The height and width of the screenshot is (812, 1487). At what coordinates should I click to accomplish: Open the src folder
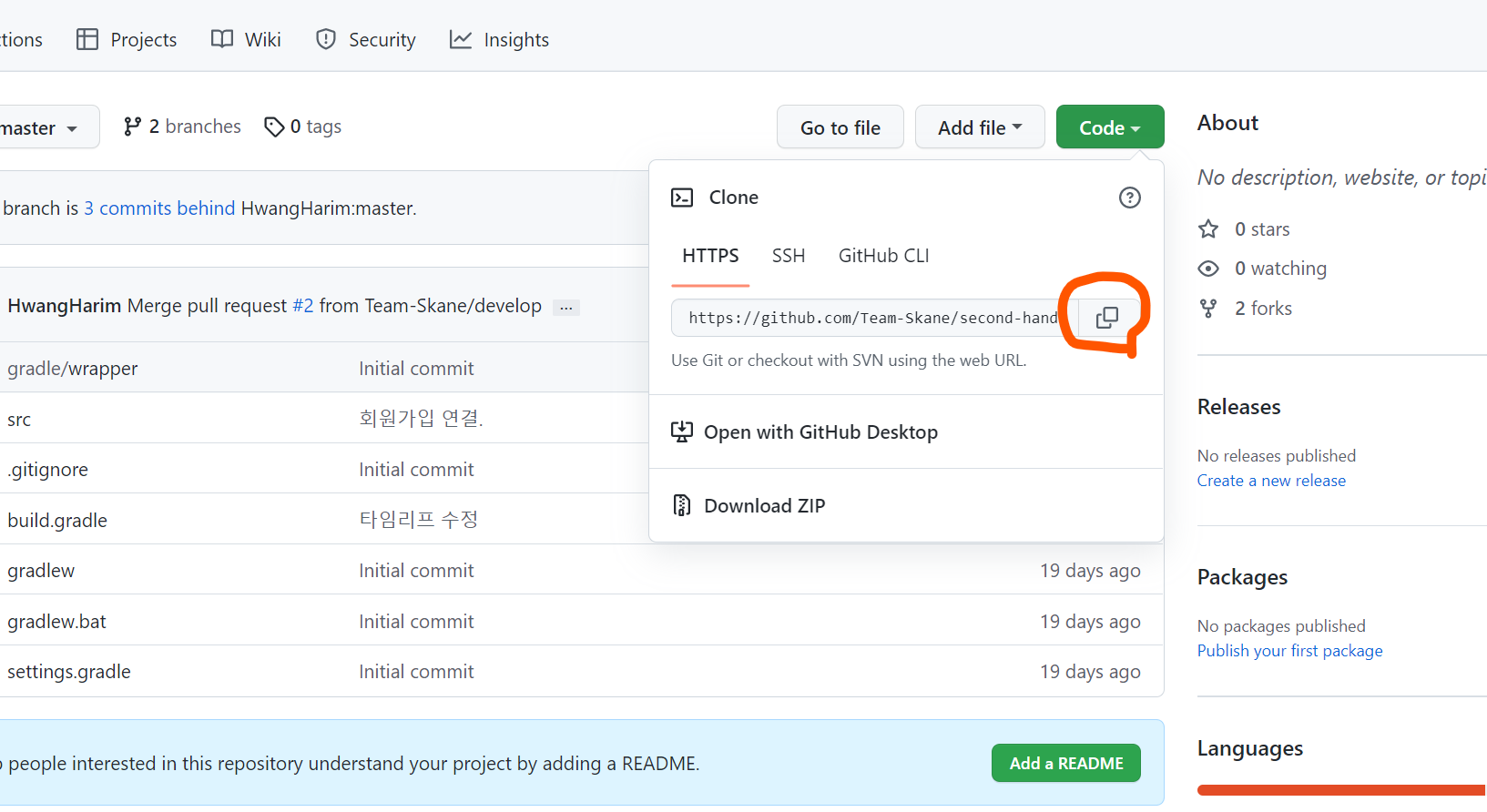(x=19, y=420)
